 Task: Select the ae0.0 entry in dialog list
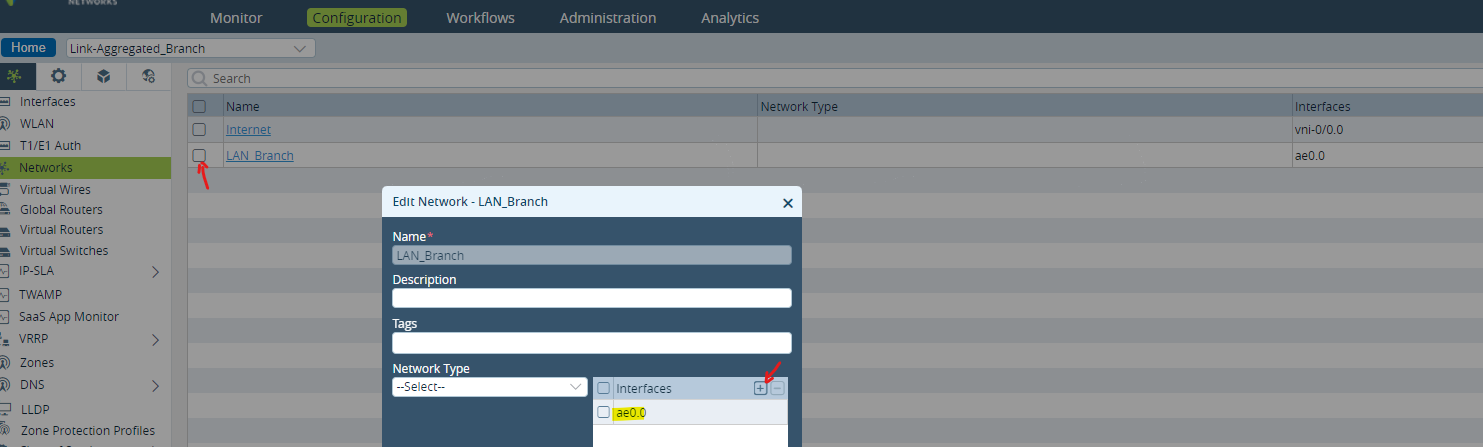pos(631,413)
